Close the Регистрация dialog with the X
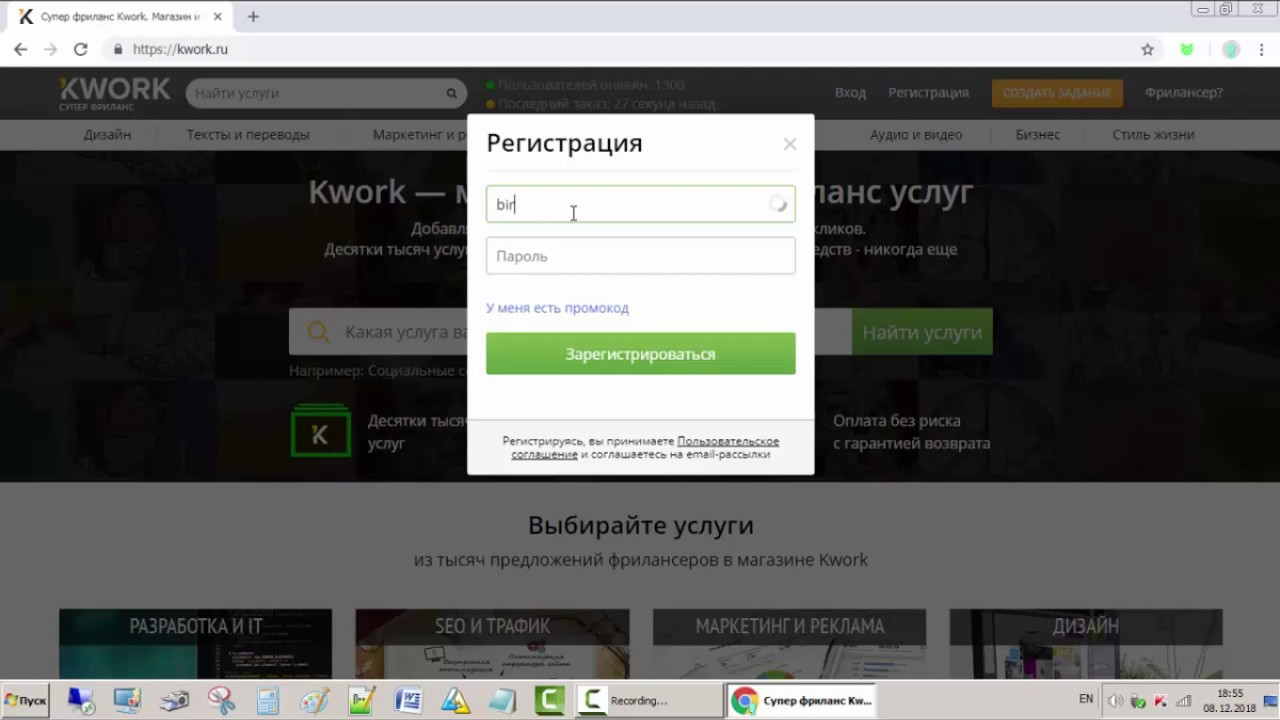 (790, 144)
